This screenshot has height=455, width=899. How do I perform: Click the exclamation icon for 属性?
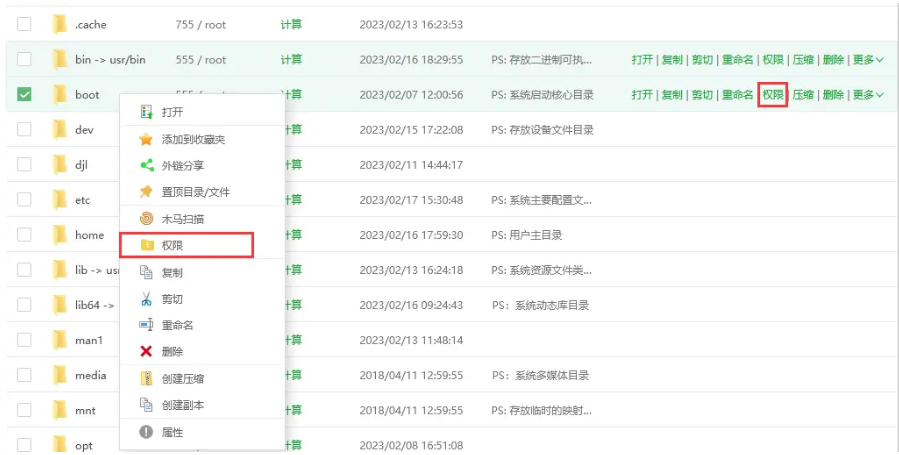tap(146, 432)
